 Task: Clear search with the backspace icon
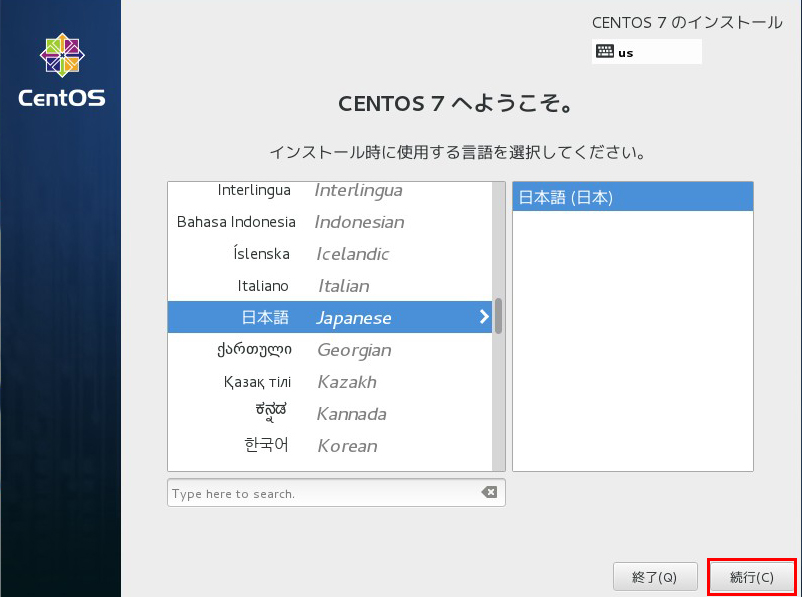click(x=488, y=493)
